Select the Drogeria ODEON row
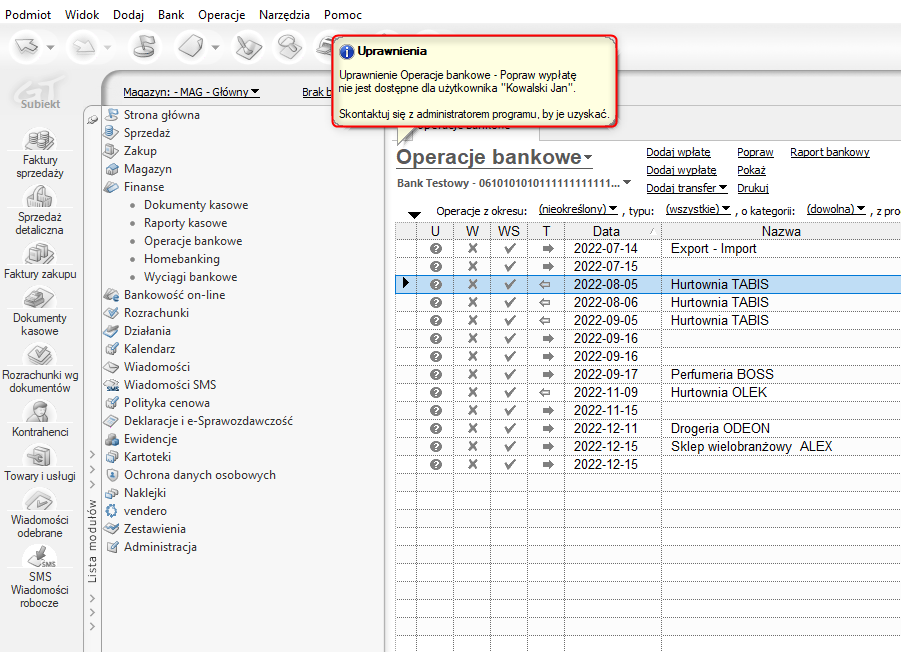 (x=648, y=429)
